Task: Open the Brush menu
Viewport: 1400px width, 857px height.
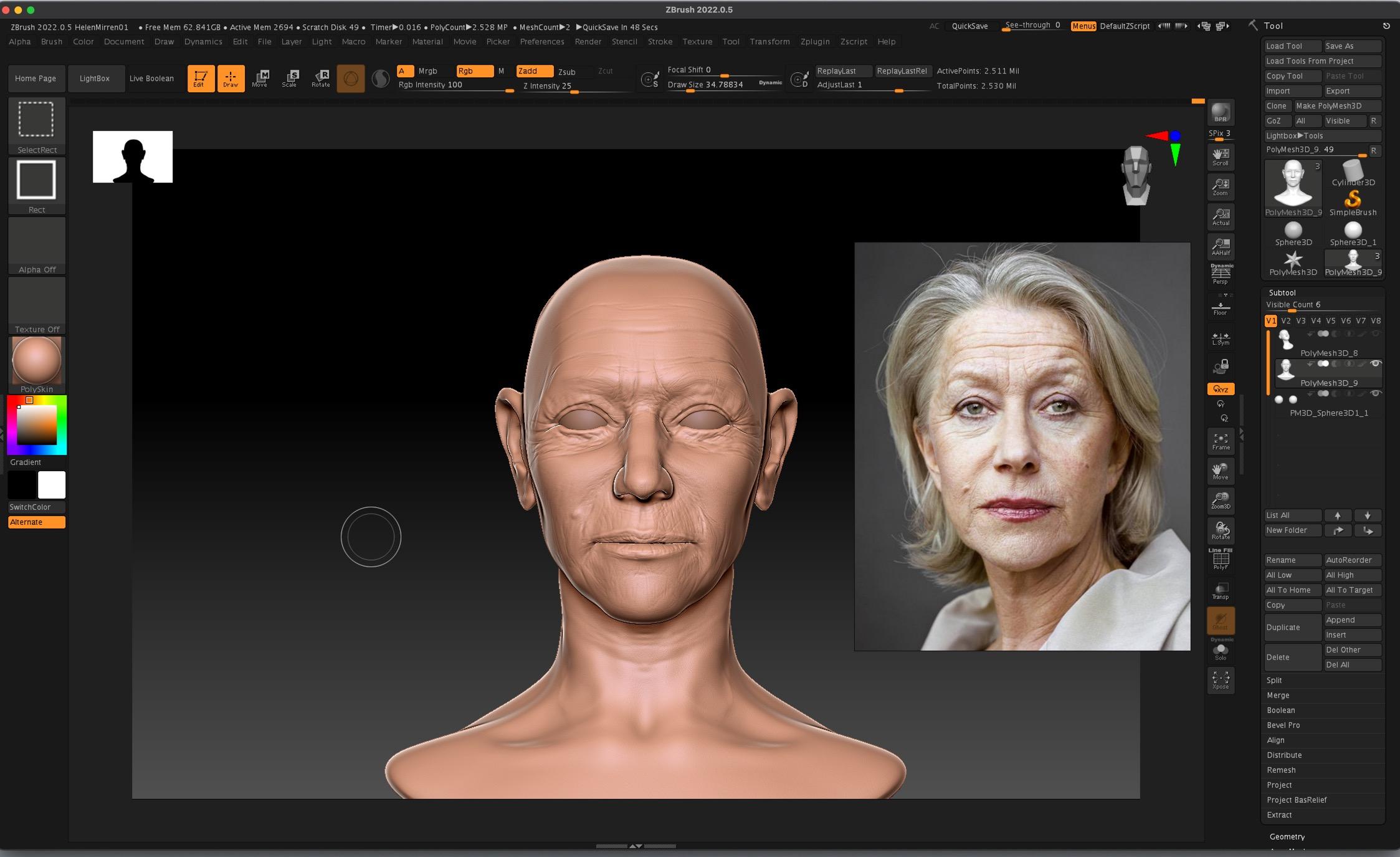Action: (51, 42)
